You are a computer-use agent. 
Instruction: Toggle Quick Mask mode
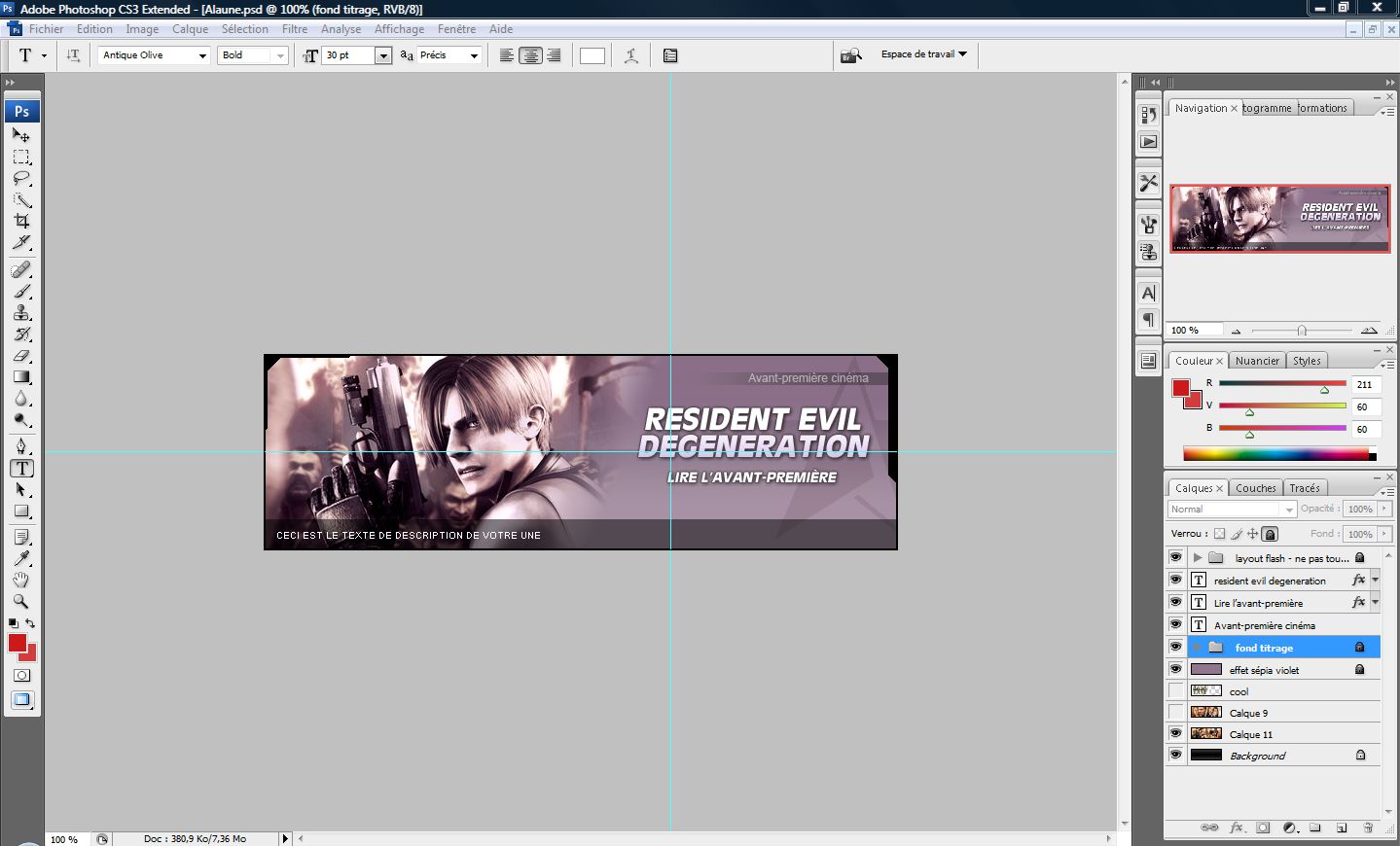coord(21,675)
